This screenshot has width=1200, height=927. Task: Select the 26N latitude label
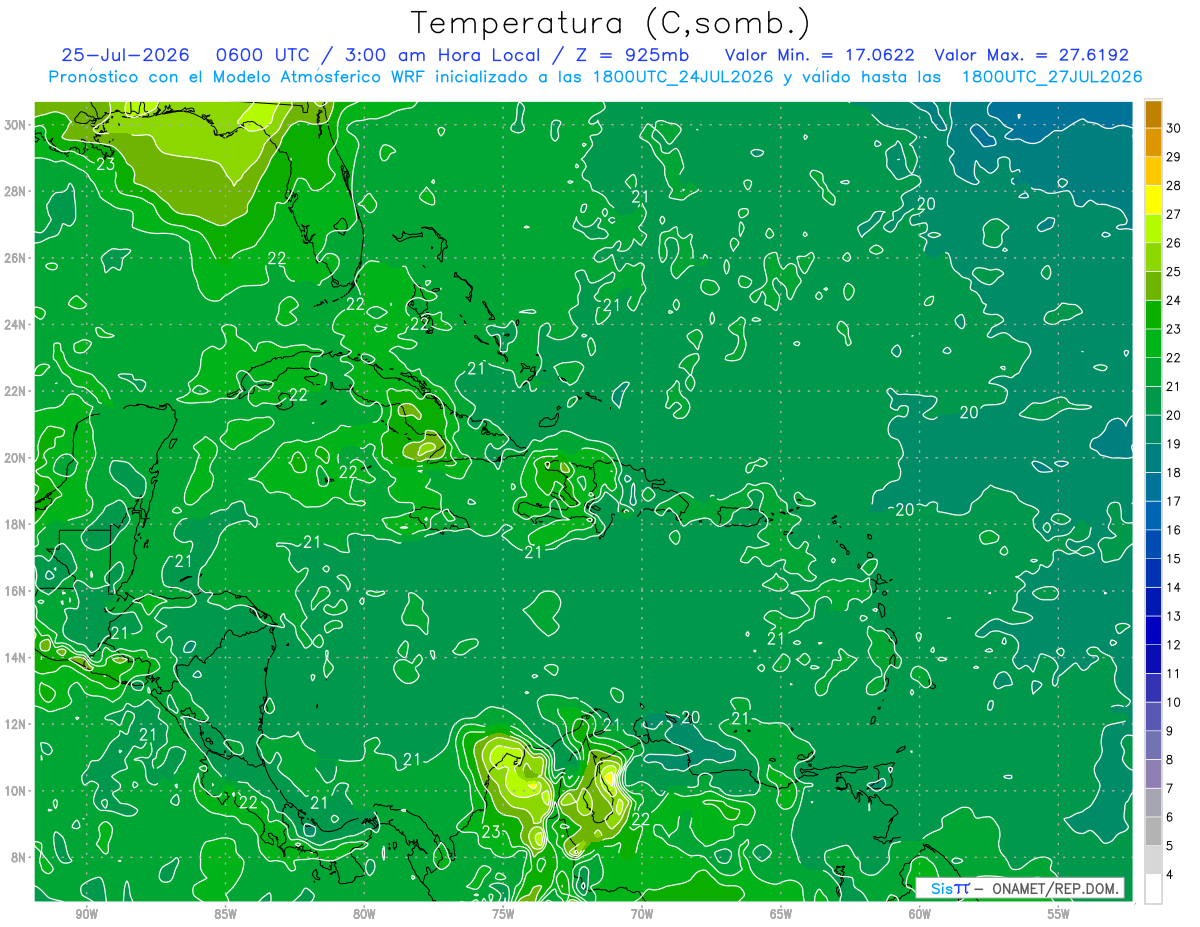[x=15, y=258]
